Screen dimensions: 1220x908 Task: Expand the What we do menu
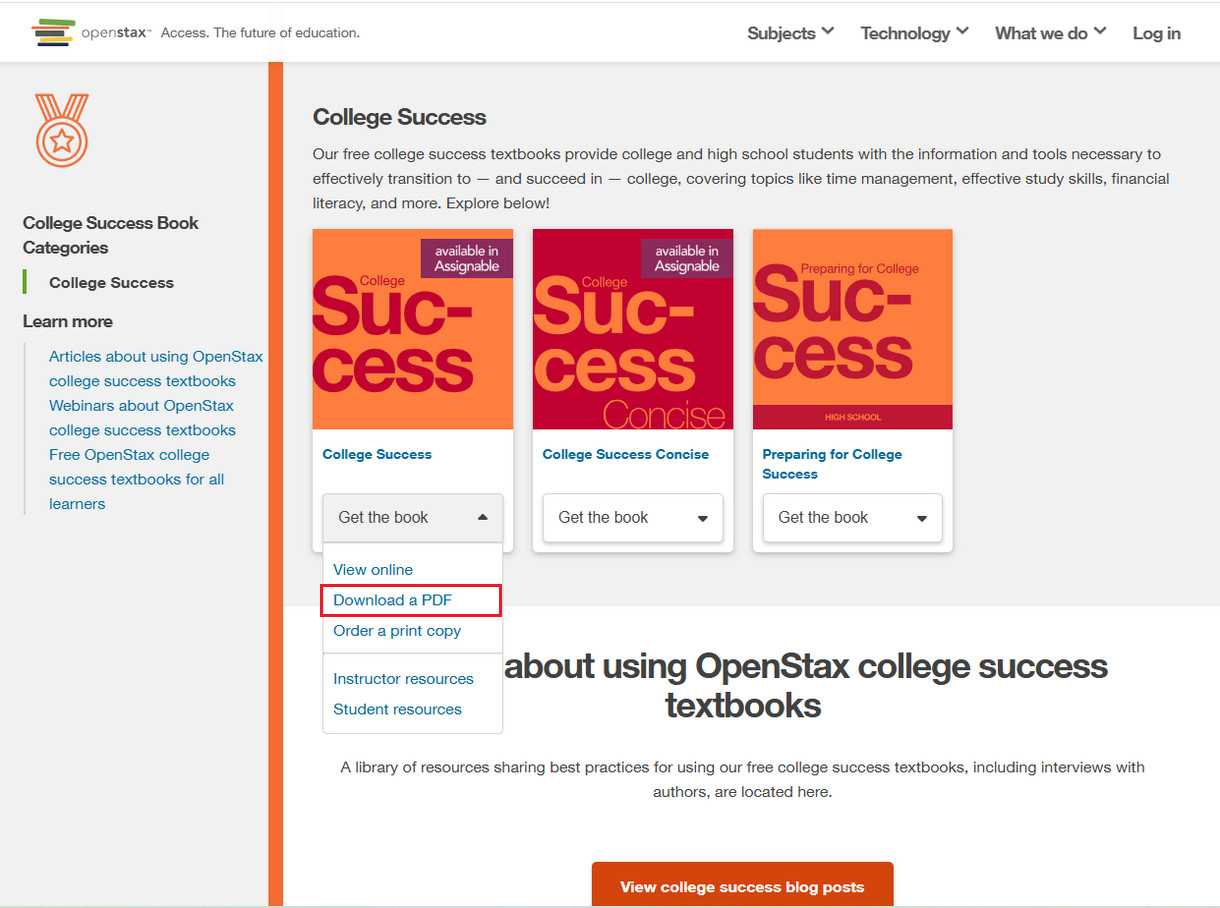click(x=1050, y=33)
